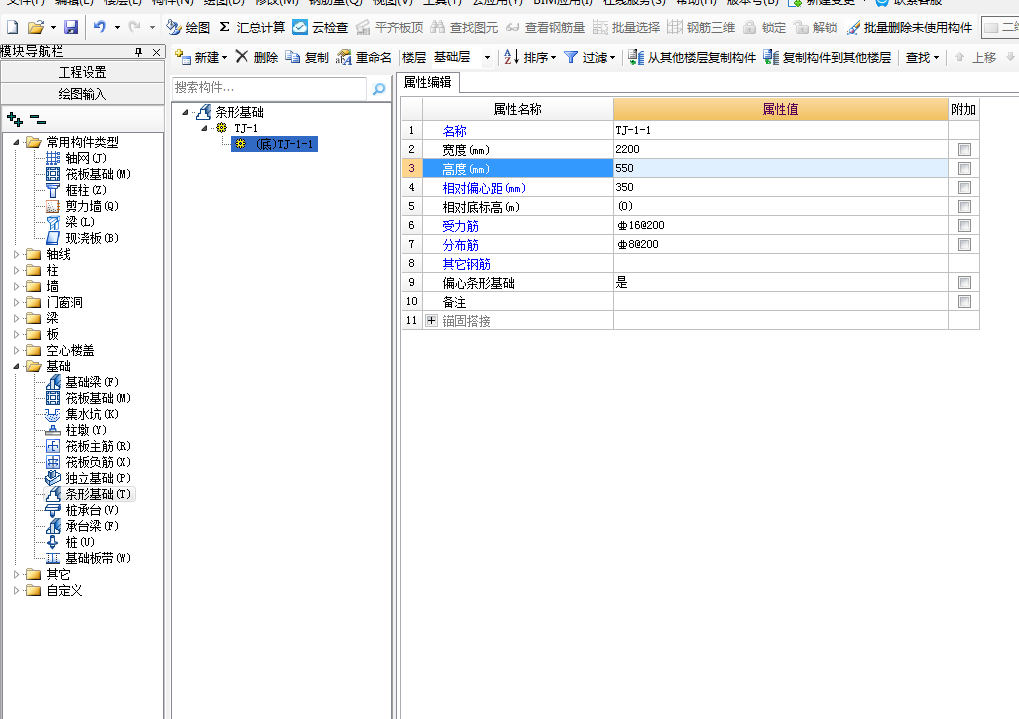Click the expand-all plus icon in navigator
This screenshot has width=1019, height=719.
14,119
